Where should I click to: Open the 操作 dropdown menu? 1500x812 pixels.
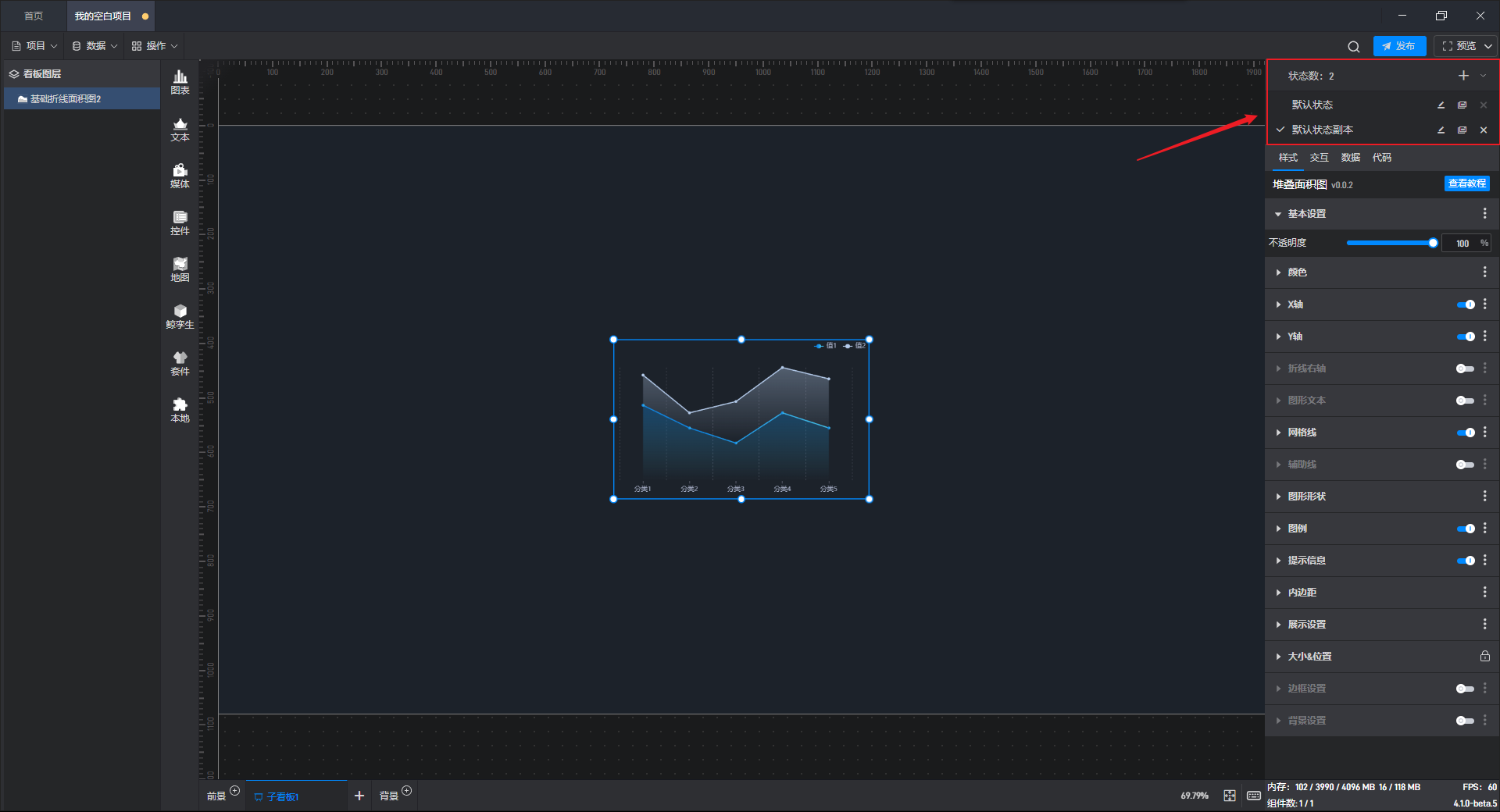[155, 46]
